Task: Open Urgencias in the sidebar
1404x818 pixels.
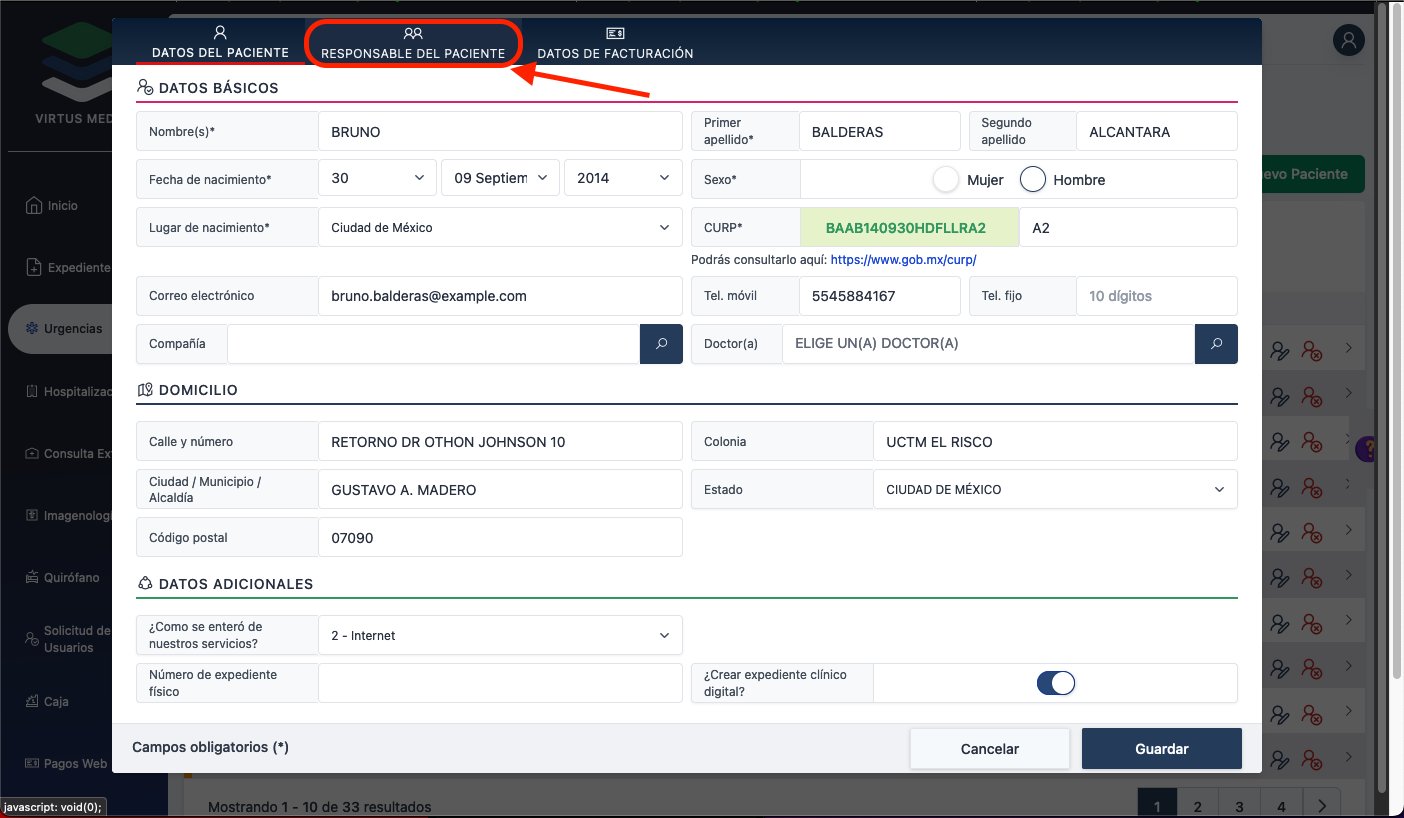Action: [x=72, y=329]
